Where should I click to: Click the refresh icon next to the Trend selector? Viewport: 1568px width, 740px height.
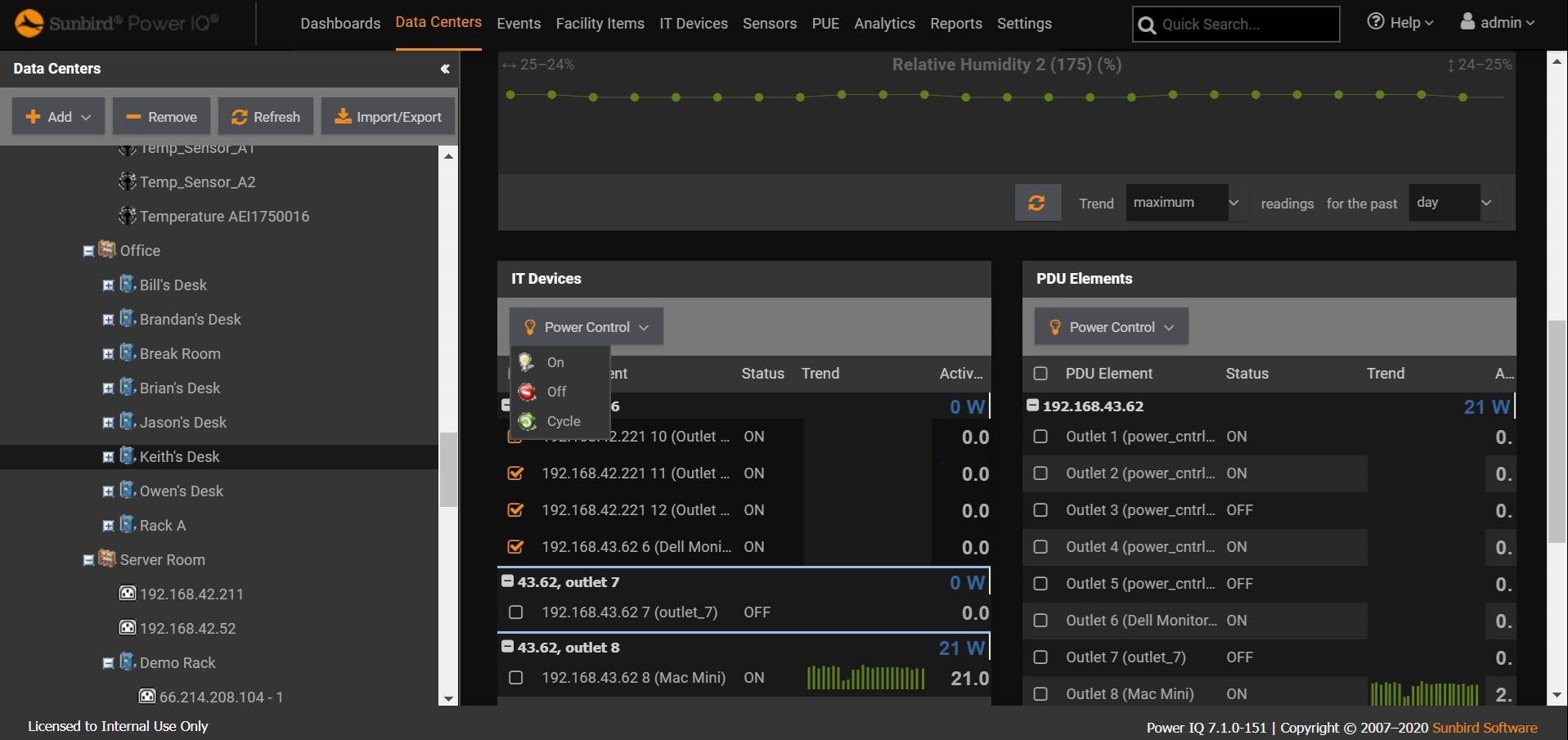[1037, 202]
